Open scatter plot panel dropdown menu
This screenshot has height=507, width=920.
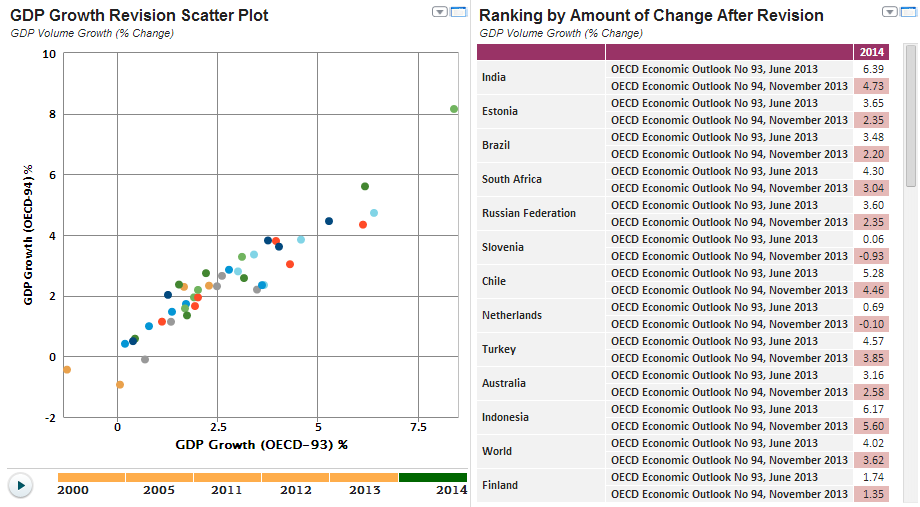(x=439, y=12)
